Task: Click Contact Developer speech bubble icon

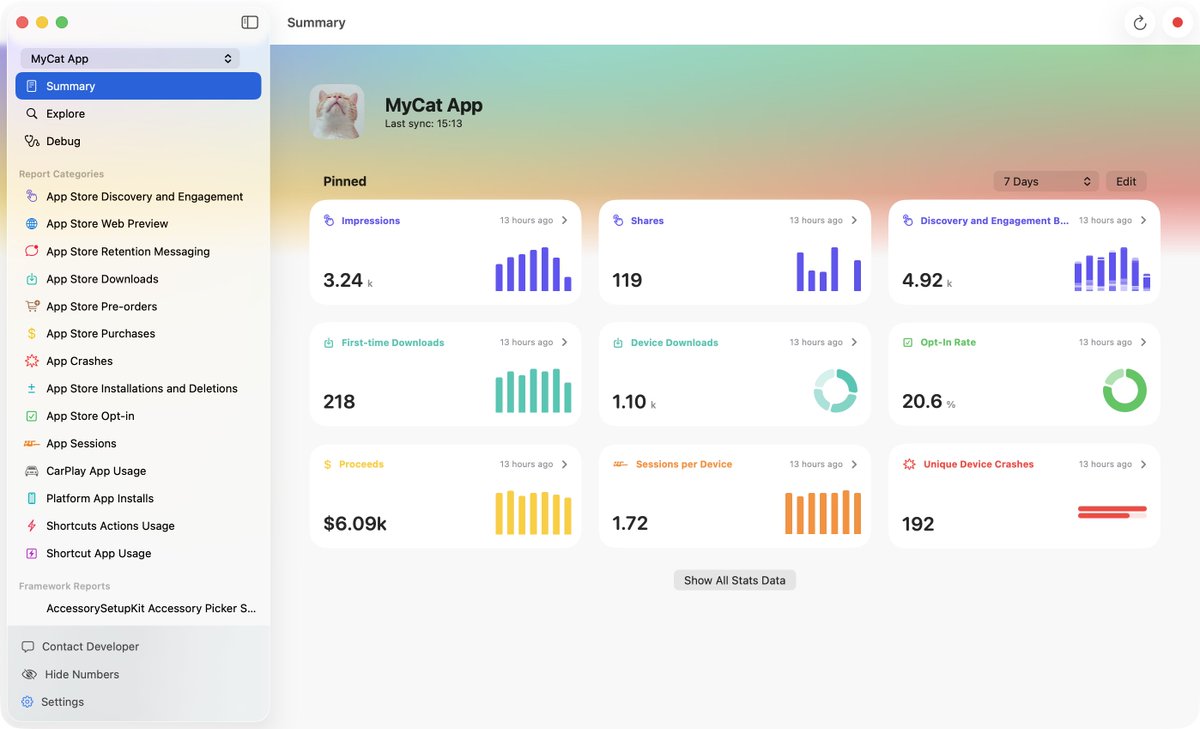Action: click(28, 647)
